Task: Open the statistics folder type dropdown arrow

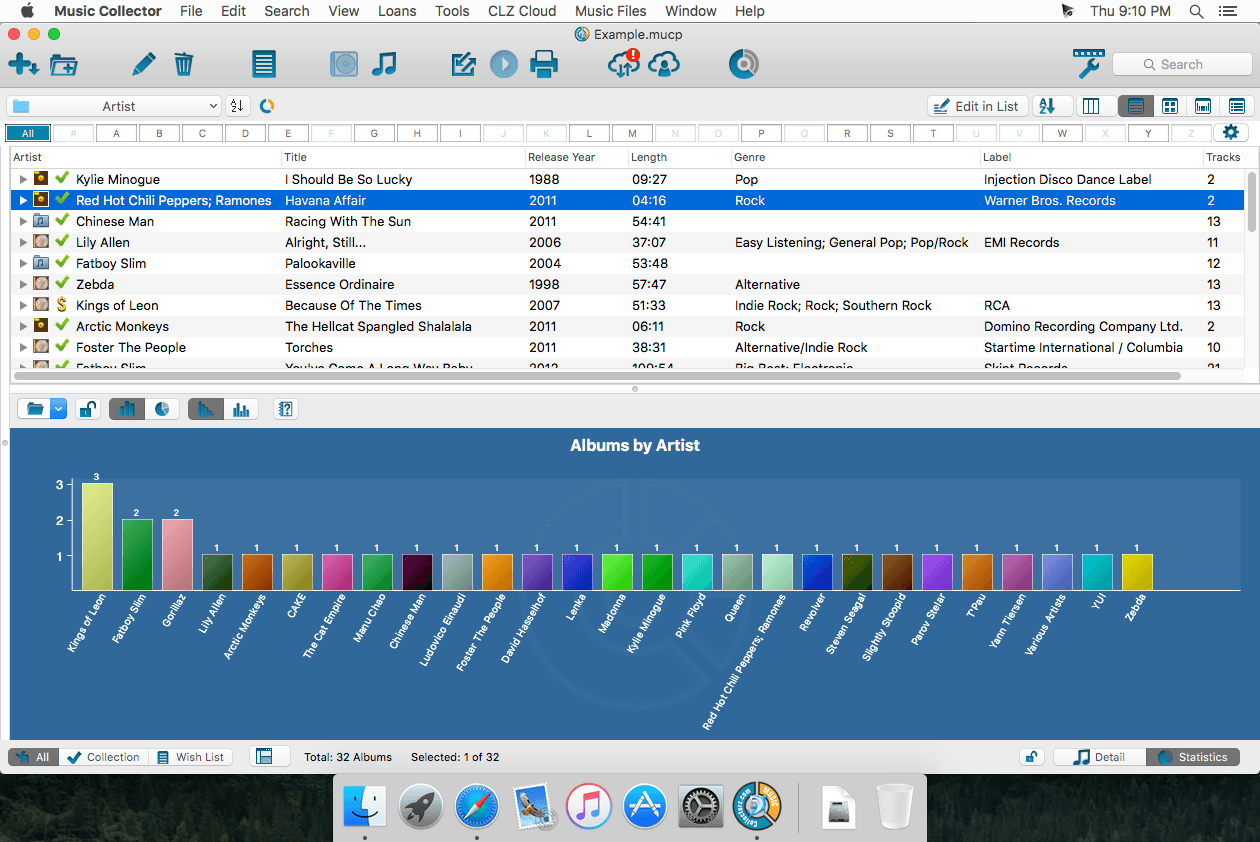Action: coord(58,409)
